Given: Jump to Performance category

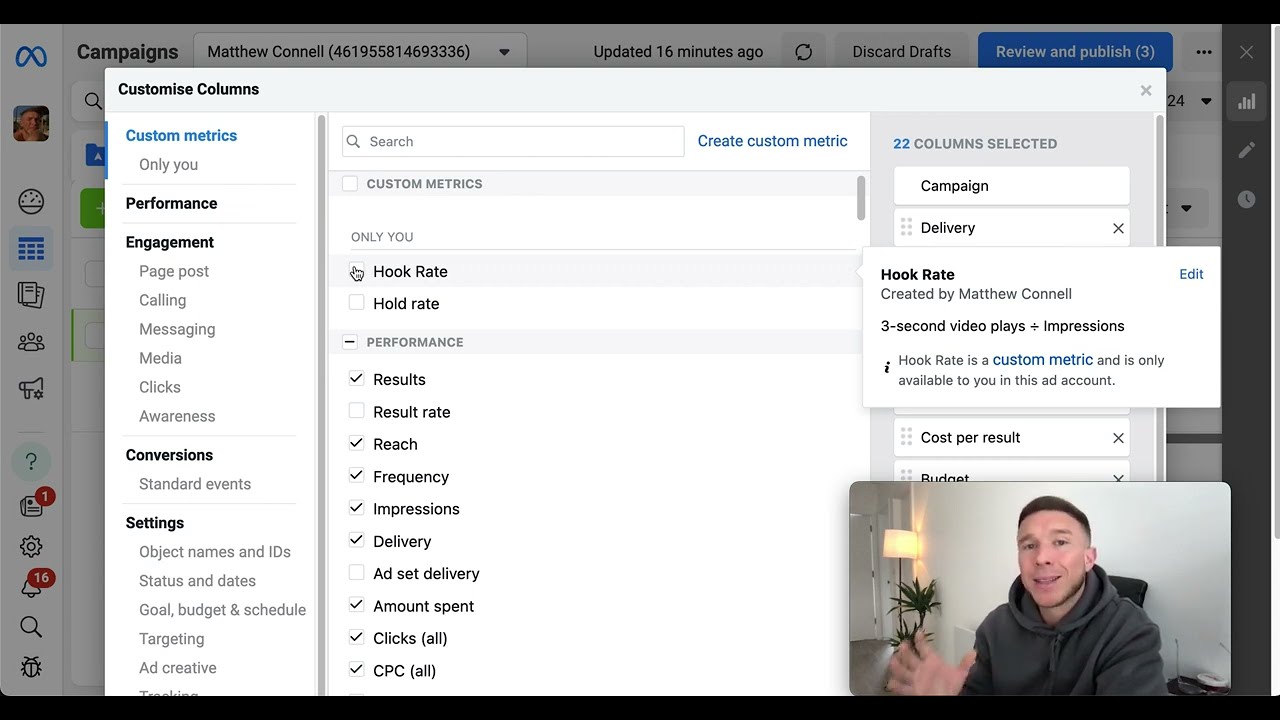Looking at the screenshot, I should click(171, 204).
